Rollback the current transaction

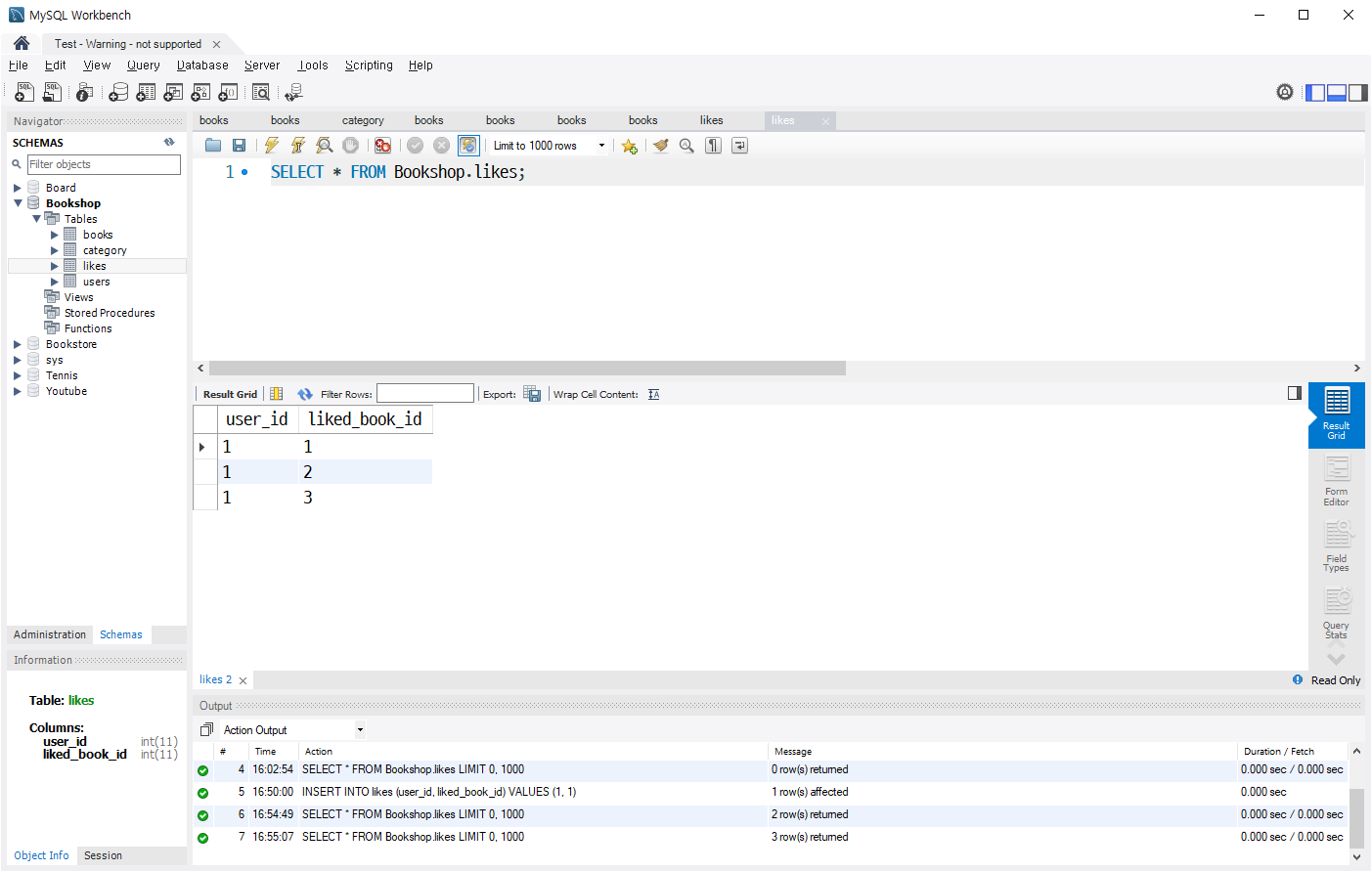point(441,146)
